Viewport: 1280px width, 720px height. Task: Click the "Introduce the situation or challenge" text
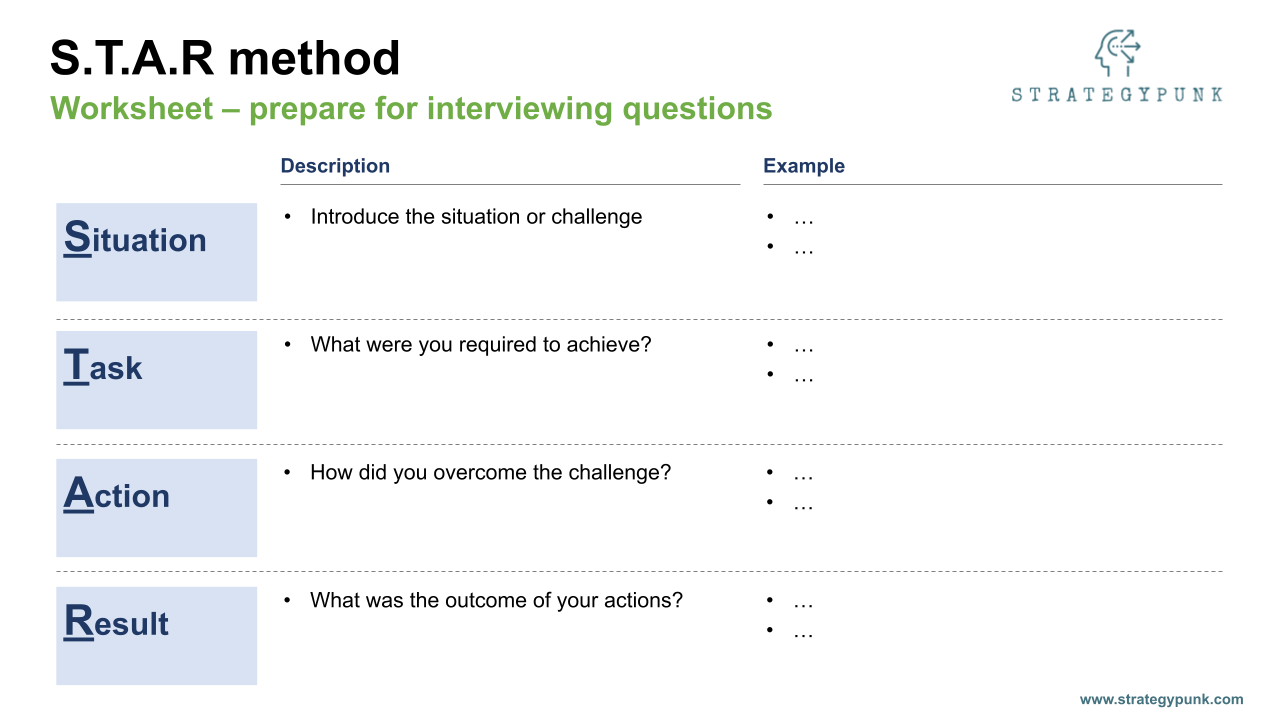pos(476,217)
